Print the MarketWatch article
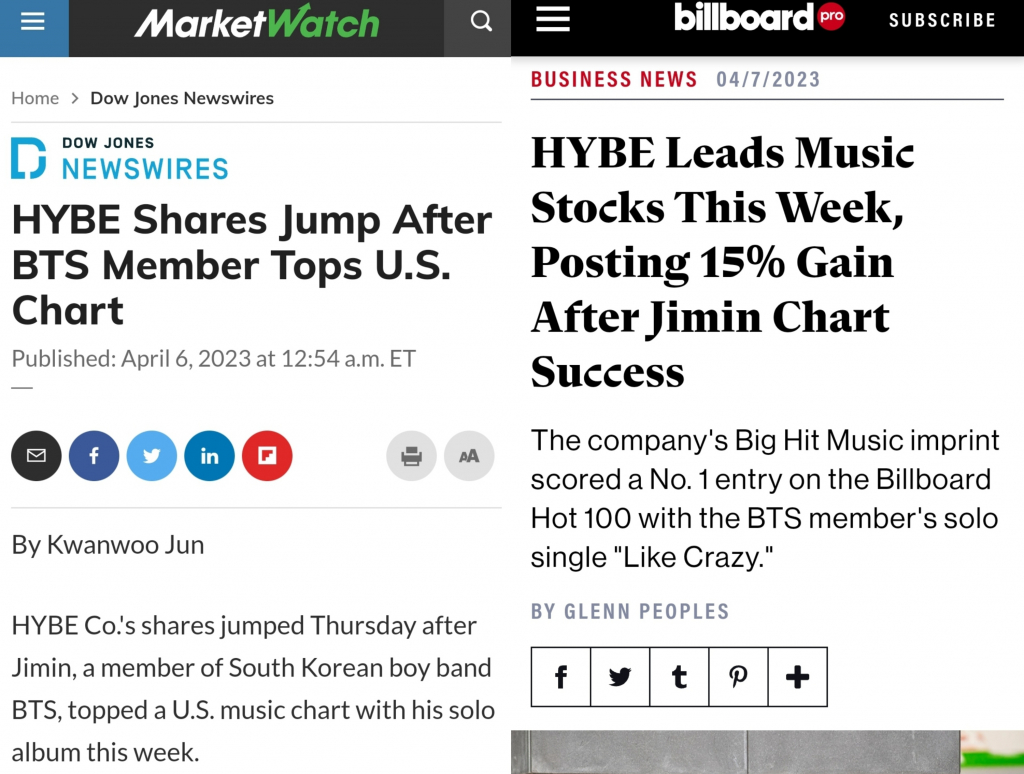Screen dimensions: 1024x774 click(x=411, y=456)
